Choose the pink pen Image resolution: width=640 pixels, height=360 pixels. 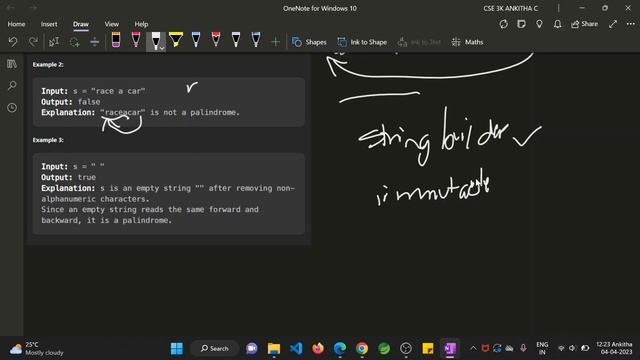[136, 40]
